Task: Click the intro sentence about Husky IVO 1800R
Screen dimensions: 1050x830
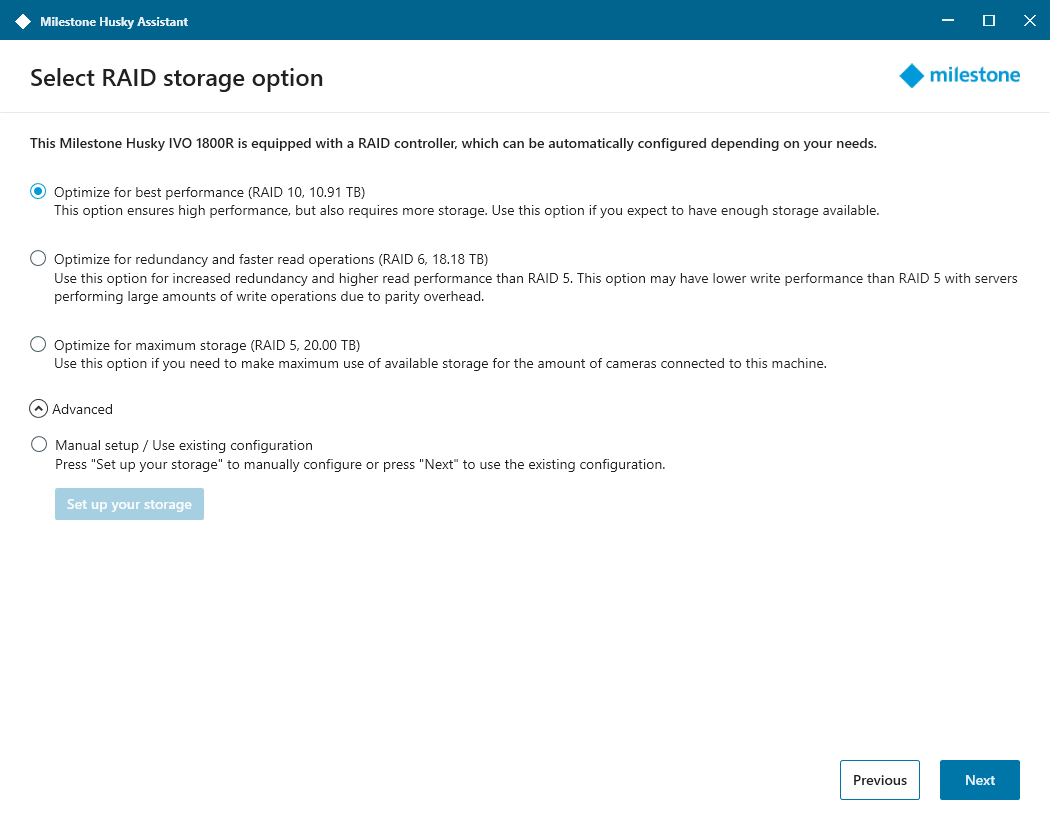Action: [453, 143]
